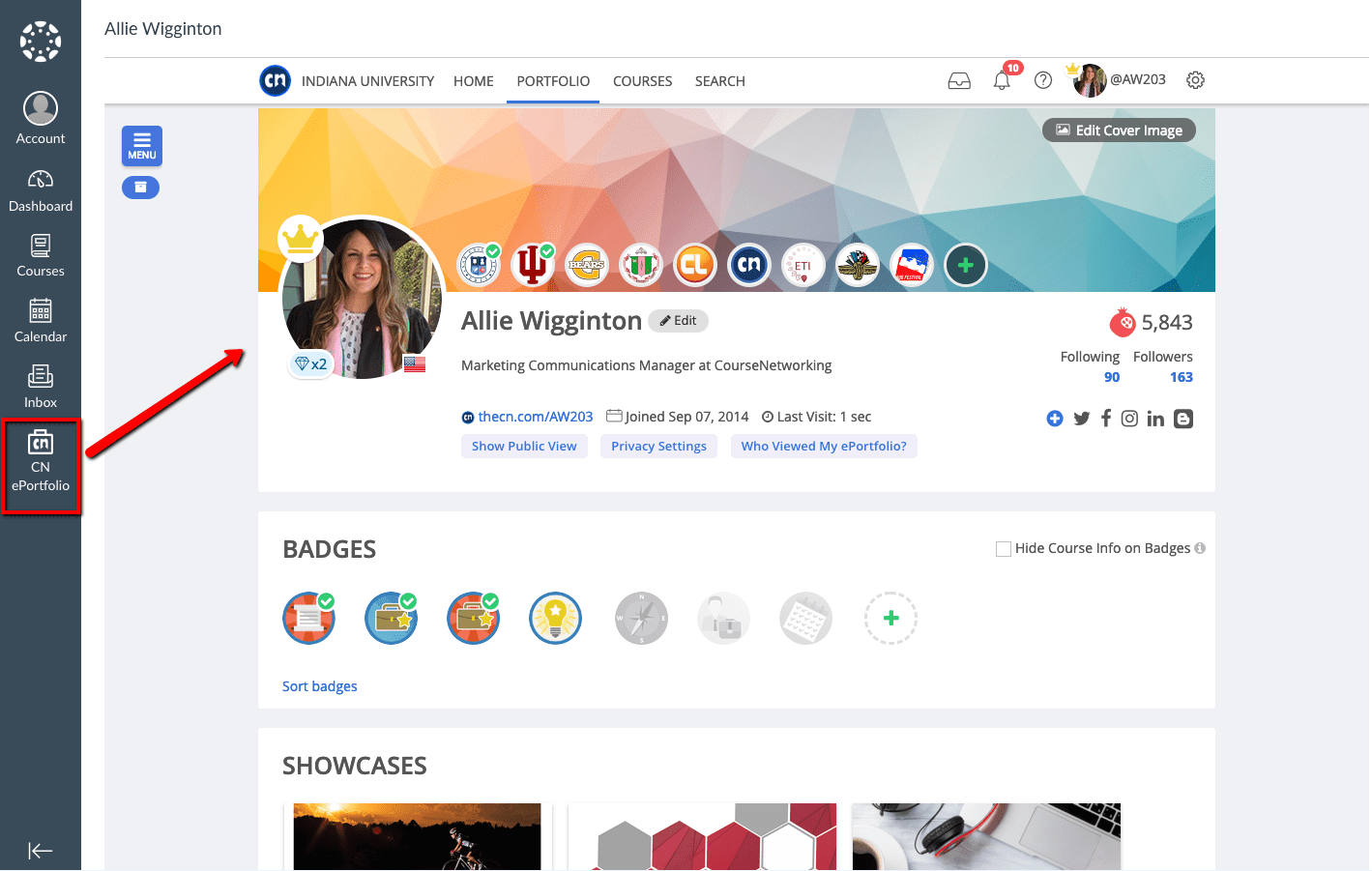Click the Twitter icon on the profile

pos(1081,418)
